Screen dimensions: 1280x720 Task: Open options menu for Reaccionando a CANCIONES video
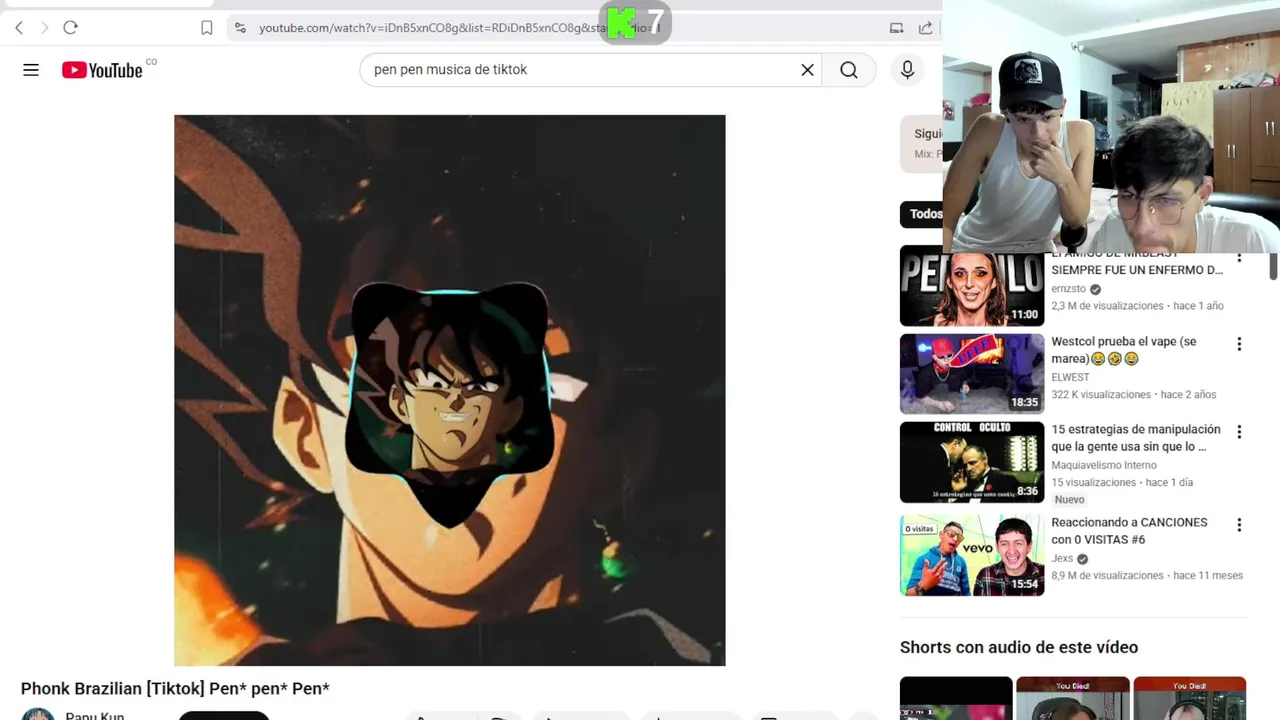click(1239, 525)
